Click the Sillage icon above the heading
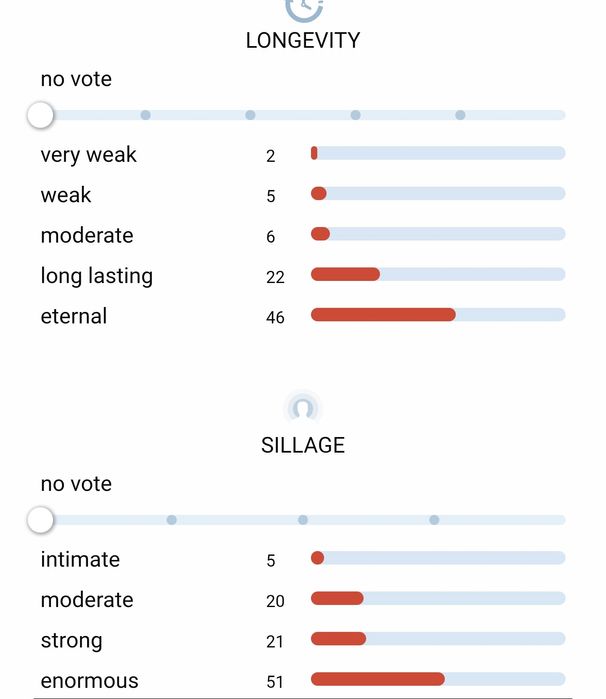The image size is (606, 699). [303, 408]
